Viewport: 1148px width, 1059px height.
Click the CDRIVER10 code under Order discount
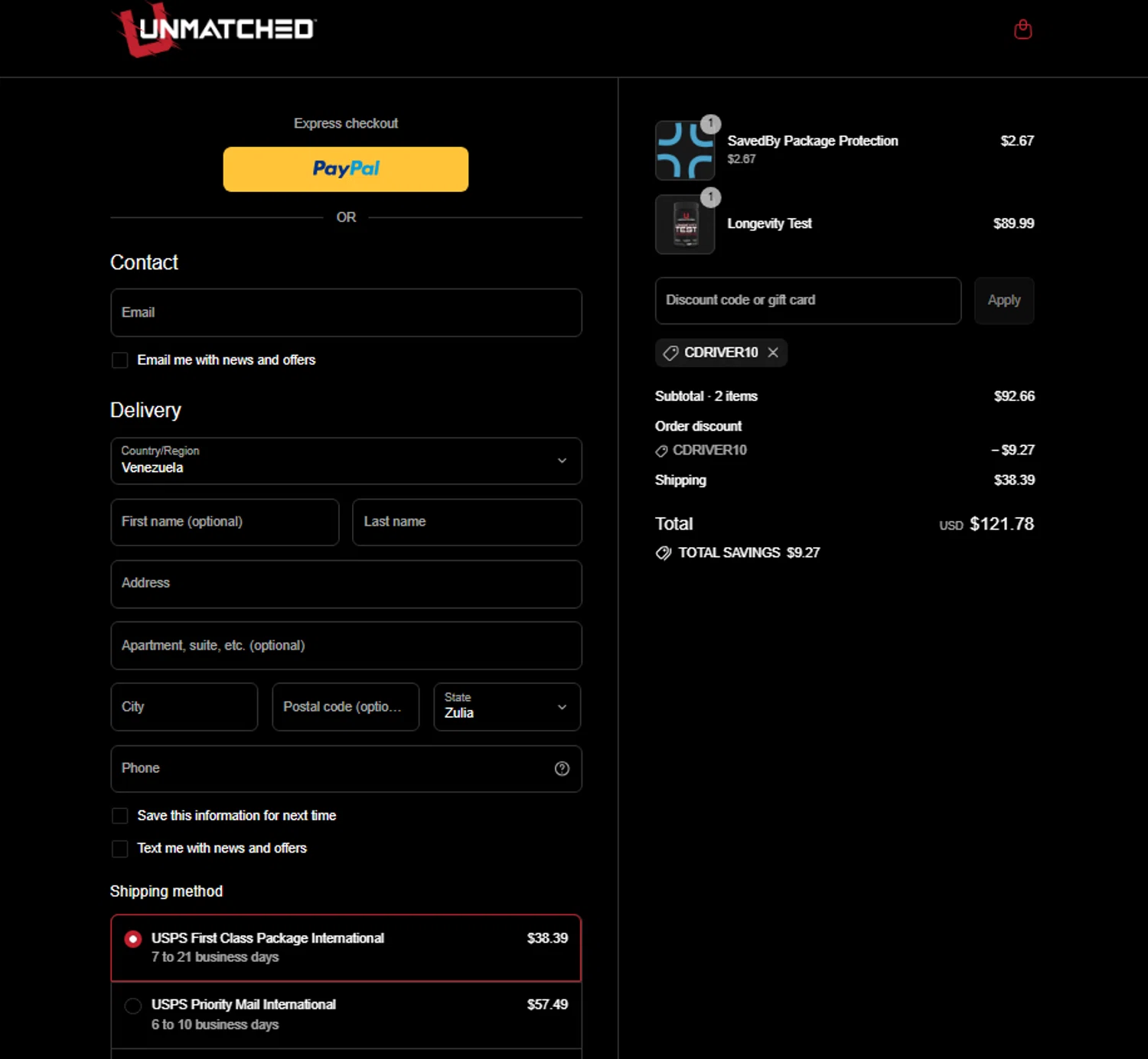709,450
